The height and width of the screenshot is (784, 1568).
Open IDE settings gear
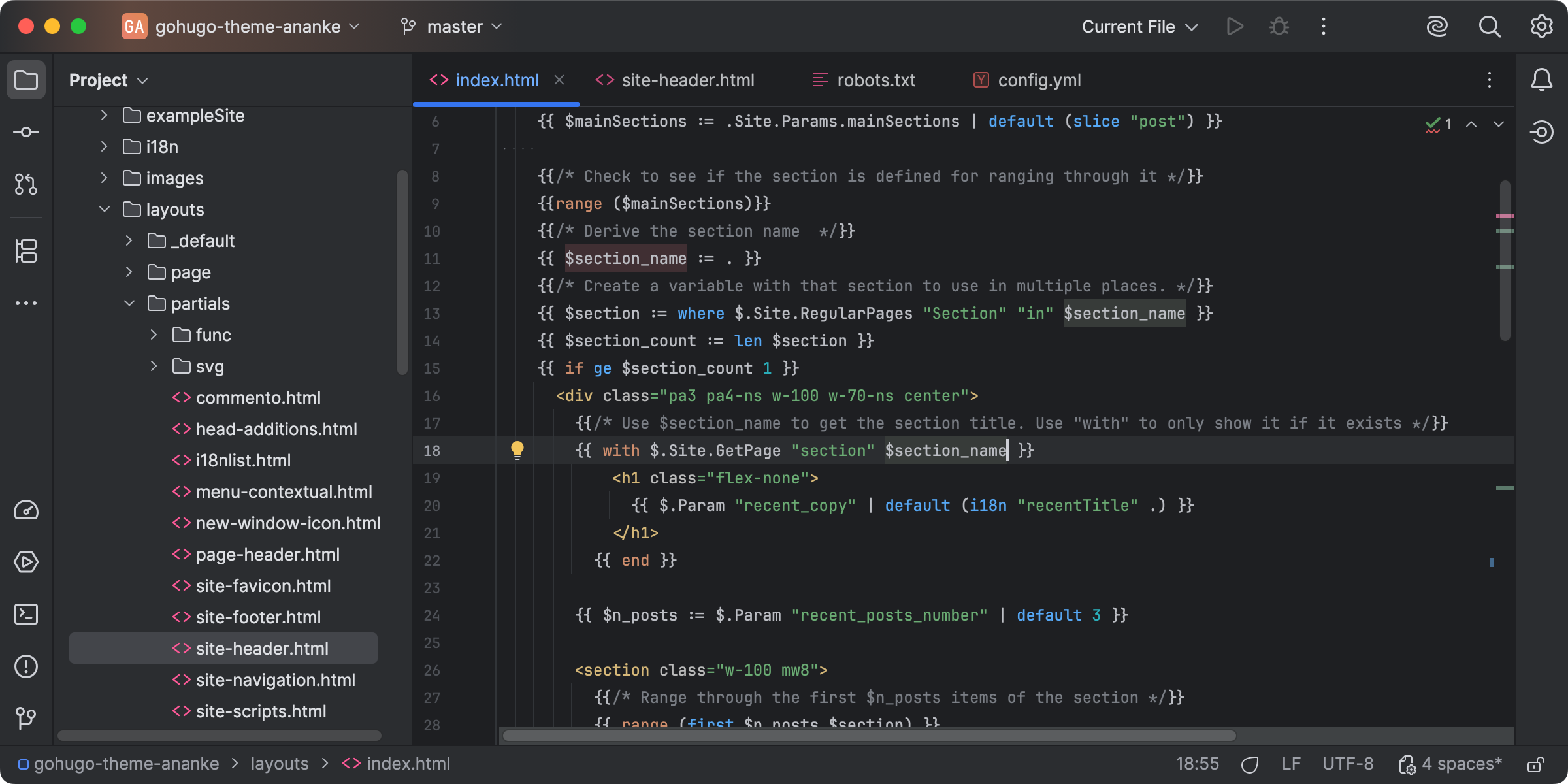[1541, 26]
